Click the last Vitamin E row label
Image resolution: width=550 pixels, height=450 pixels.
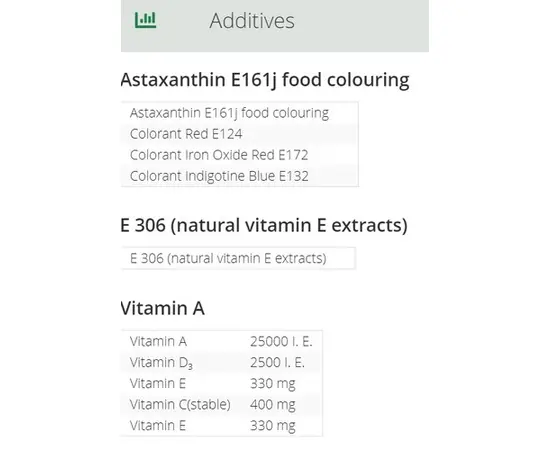click(157, 425)
